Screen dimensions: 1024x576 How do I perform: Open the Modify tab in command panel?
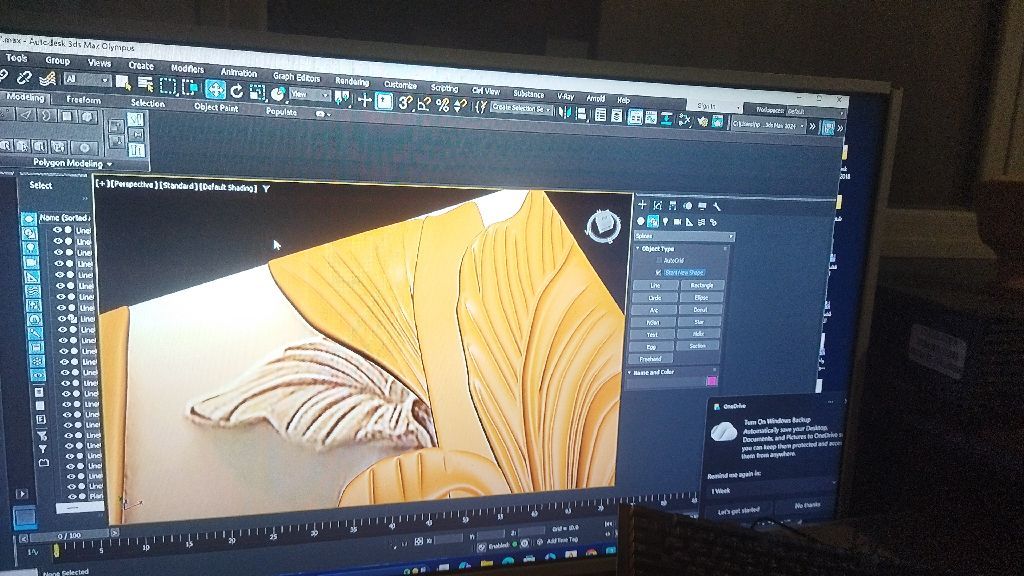[x=657, y=205]
